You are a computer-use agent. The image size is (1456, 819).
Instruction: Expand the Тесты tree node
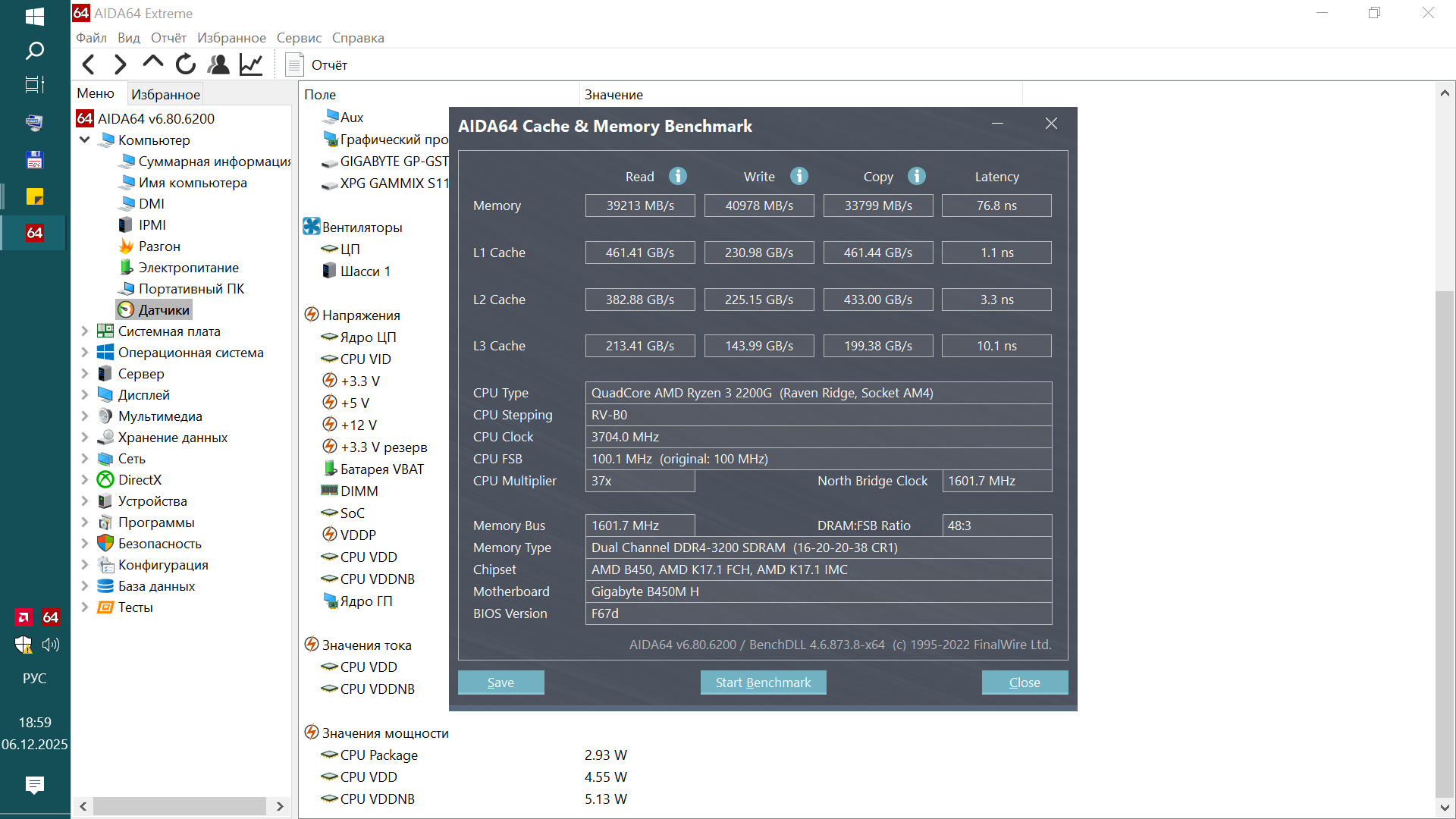[85, 607]
